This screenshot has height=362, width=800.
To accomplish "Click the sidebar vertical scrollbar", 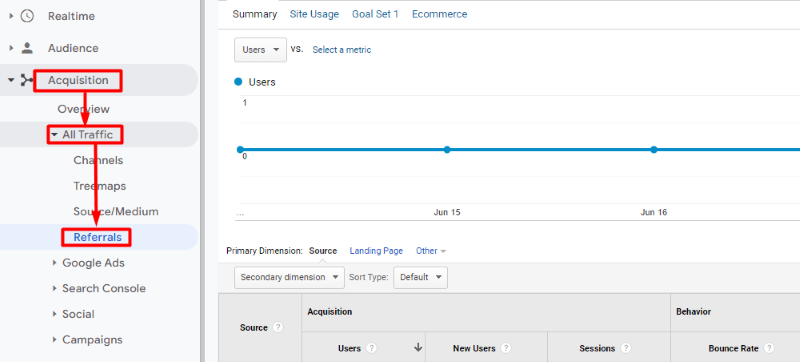I will (x=203, y=181).
